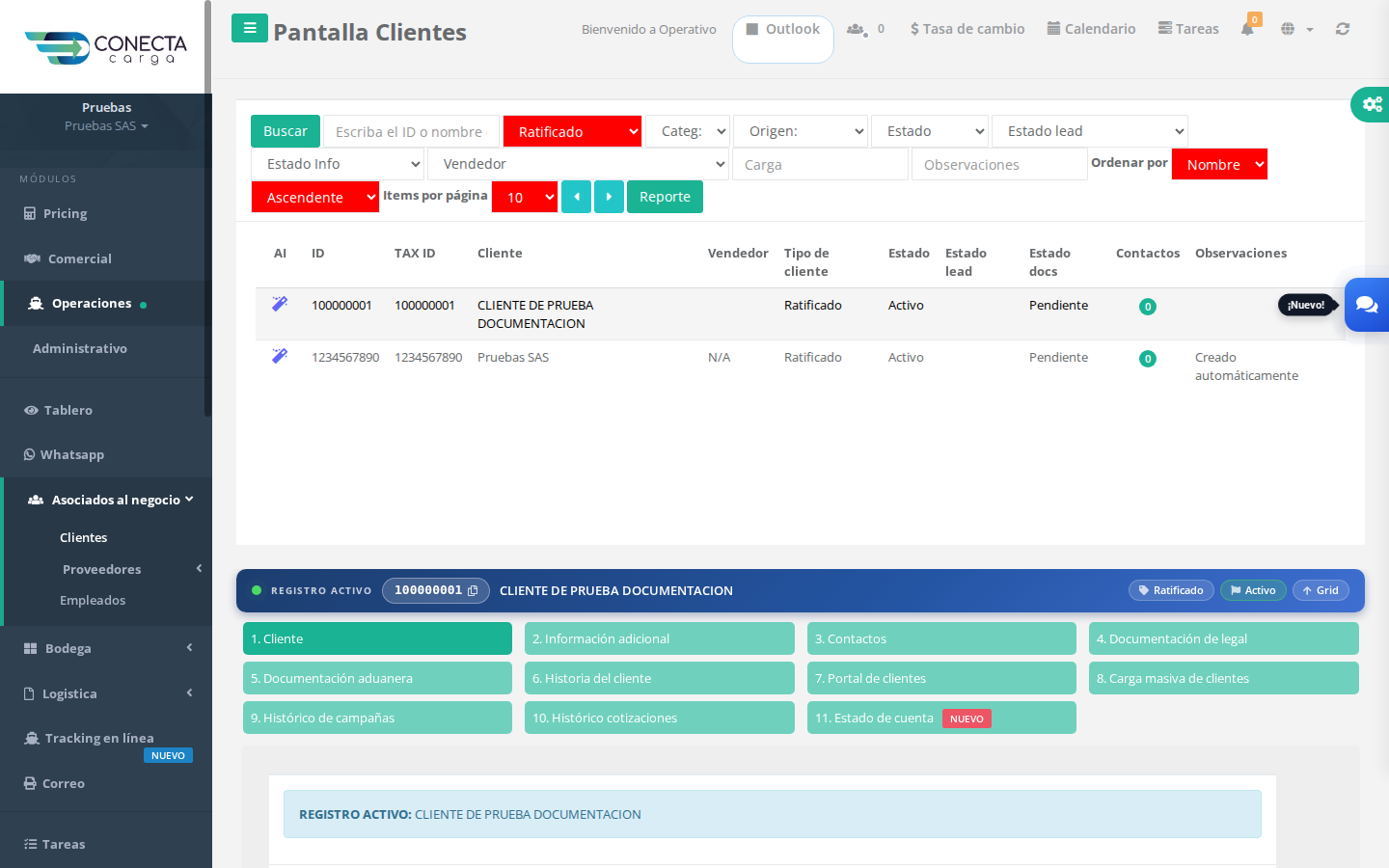Open Tasa de cambio
The width and height of the screenshot is (1389, 868).
[x=967, y=29]
